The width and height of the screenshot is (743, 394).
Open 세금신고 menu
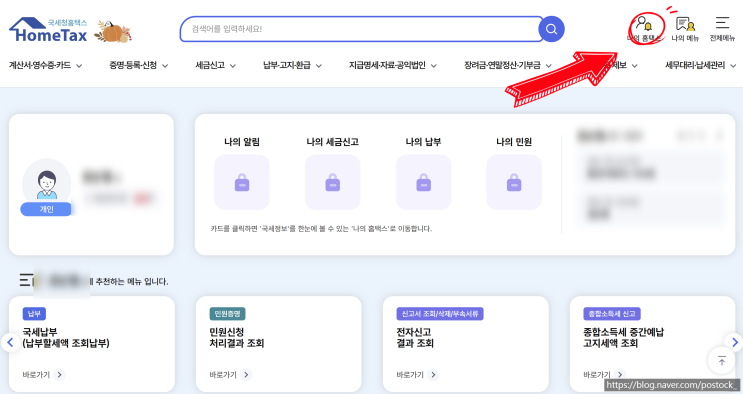[210, 65]
